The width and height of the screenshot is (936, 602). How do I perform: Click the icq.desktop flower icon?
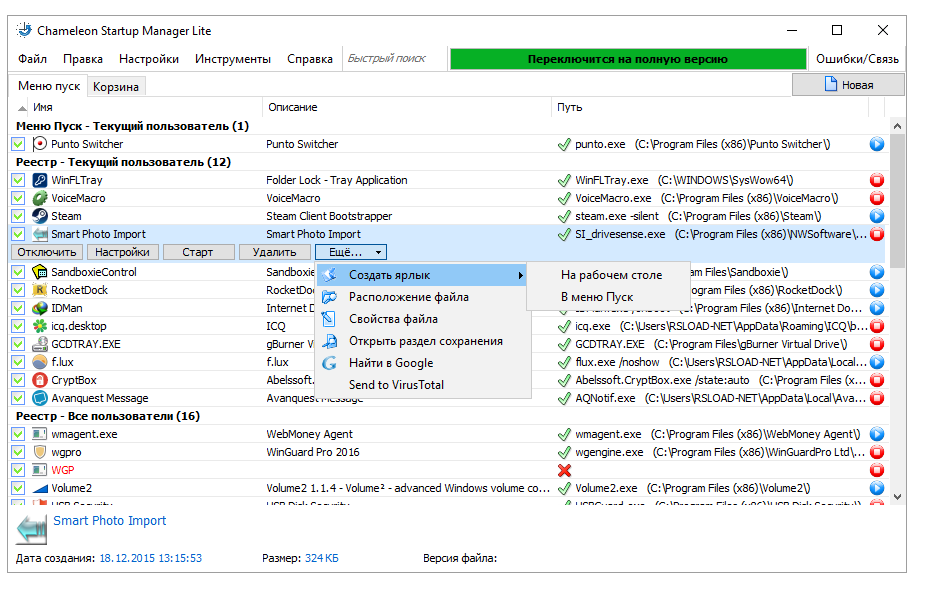coord(39,325)
